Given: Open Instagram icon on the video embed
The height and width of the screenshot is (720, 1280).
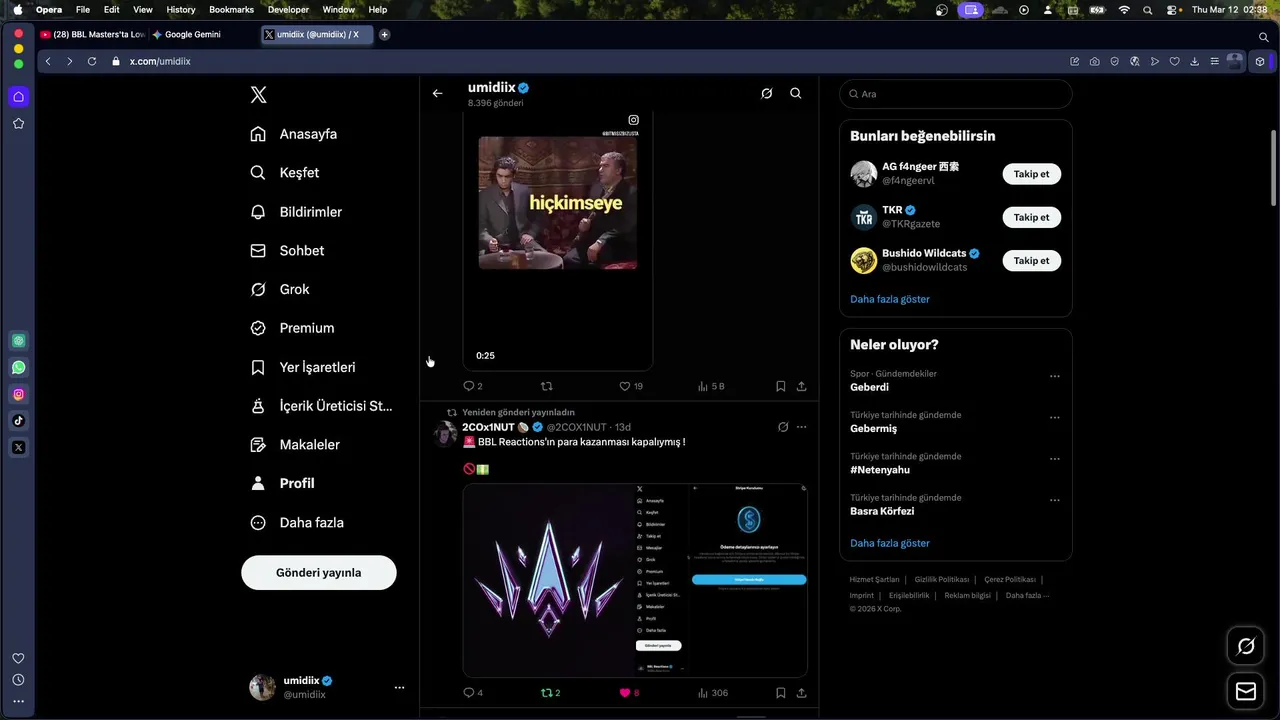Looking at the screenshot, I should pyautogui.click(x=633, y=120).
